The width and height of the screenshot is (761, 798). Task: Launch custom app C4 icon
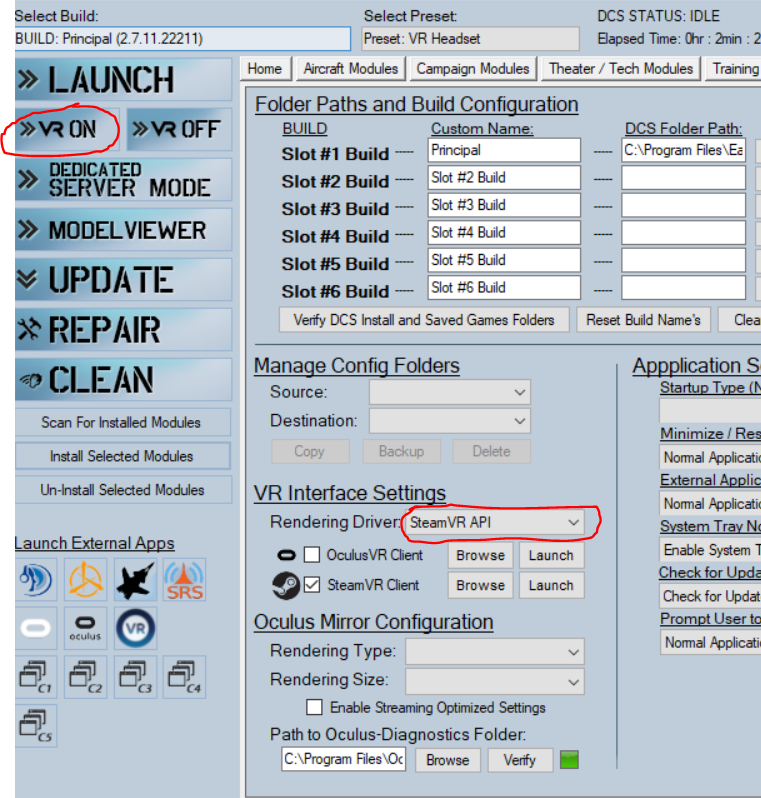tap(184, 677)
